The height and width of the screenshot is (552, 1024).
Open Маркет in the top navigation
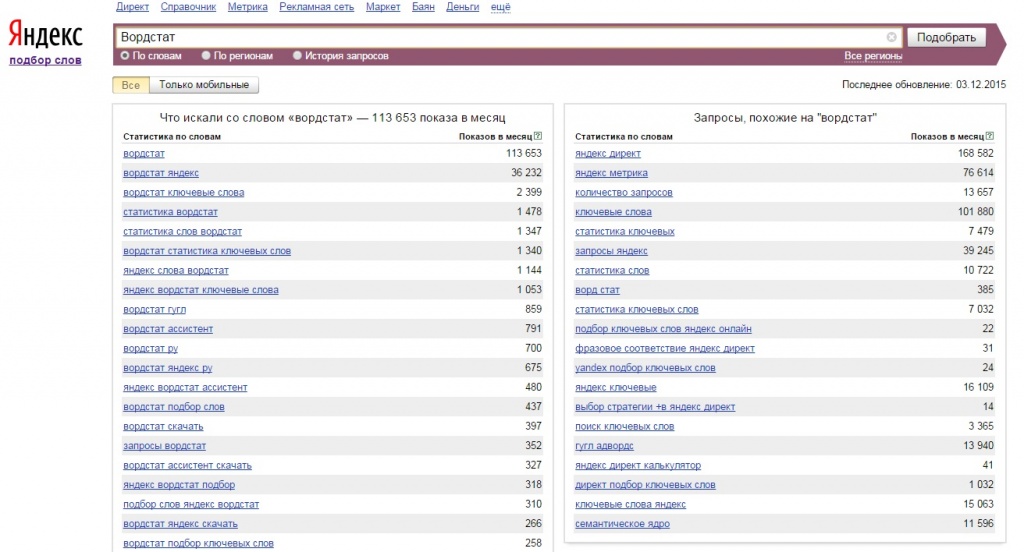[383, 7]
